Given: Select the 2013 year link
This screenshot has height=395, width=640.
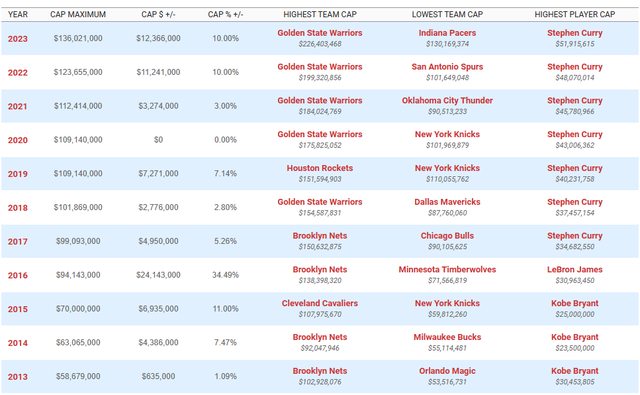Looking at the screenshot, I should pos(18,377).
